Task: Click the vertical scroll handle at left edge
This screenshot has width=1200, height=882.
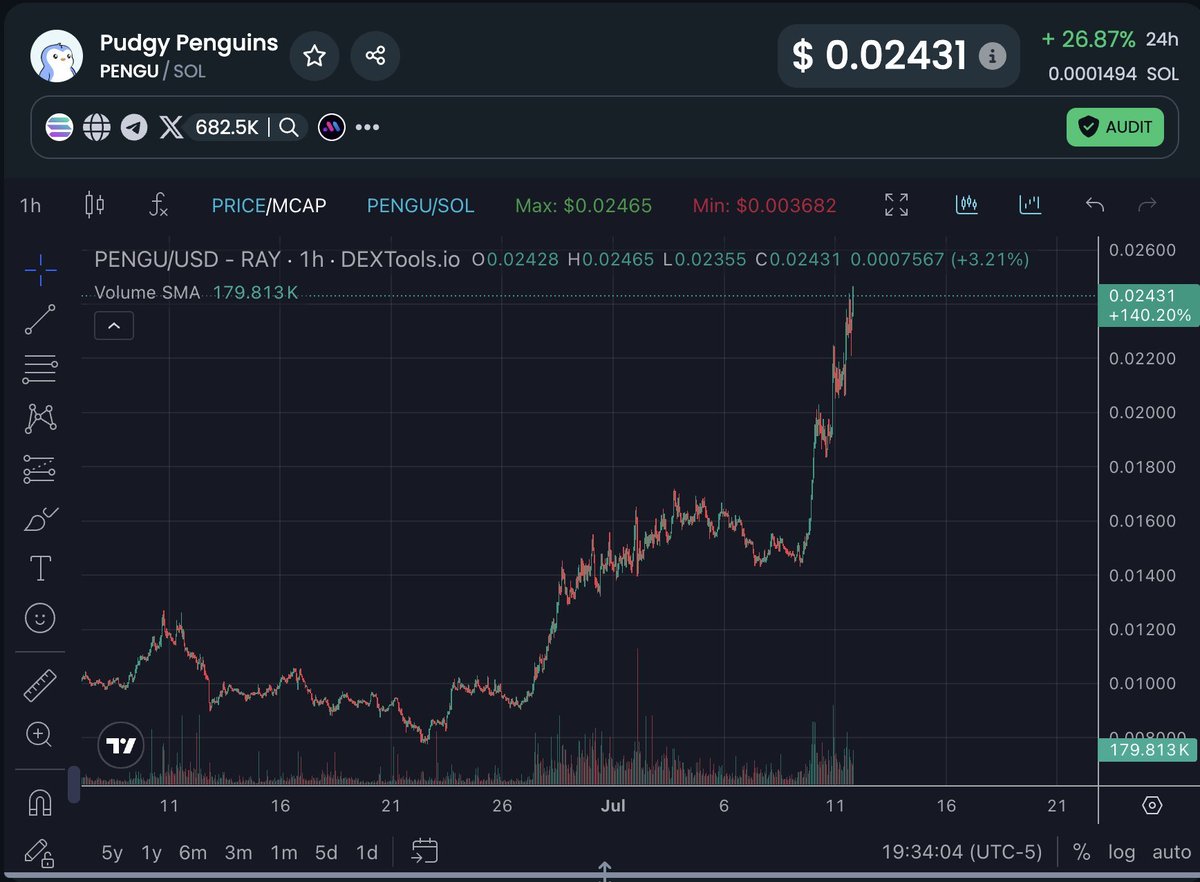Action: [x=73, y=785]
